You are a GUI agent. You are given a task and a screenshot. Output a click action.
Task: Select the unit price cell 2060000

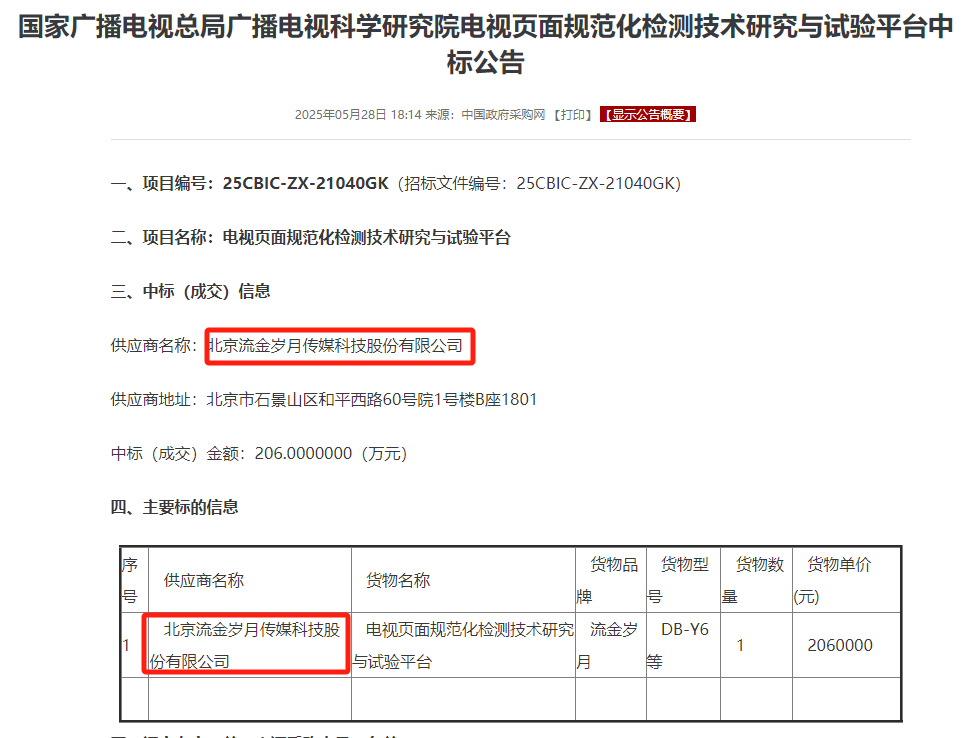point(846,645)
